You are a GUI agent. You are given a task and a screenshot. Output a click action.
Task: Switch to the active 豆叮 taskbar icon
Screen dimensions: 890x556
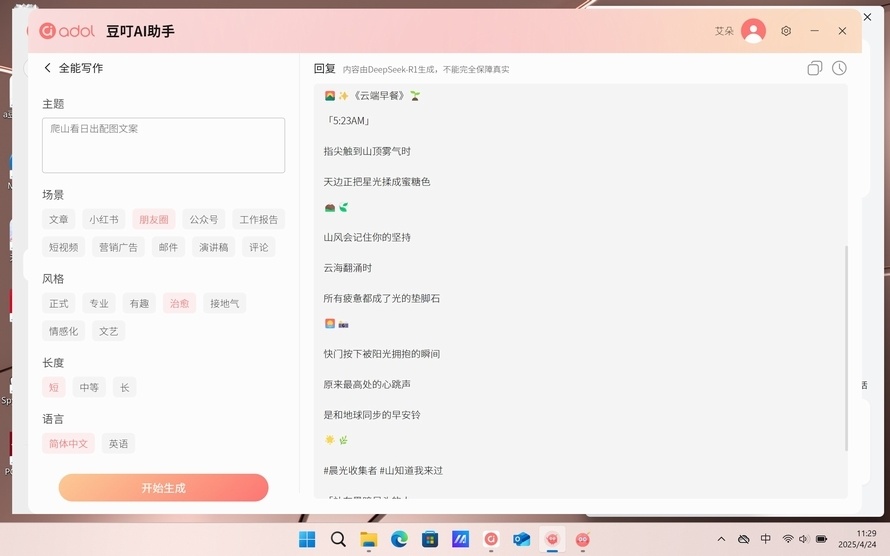(552, 539)
